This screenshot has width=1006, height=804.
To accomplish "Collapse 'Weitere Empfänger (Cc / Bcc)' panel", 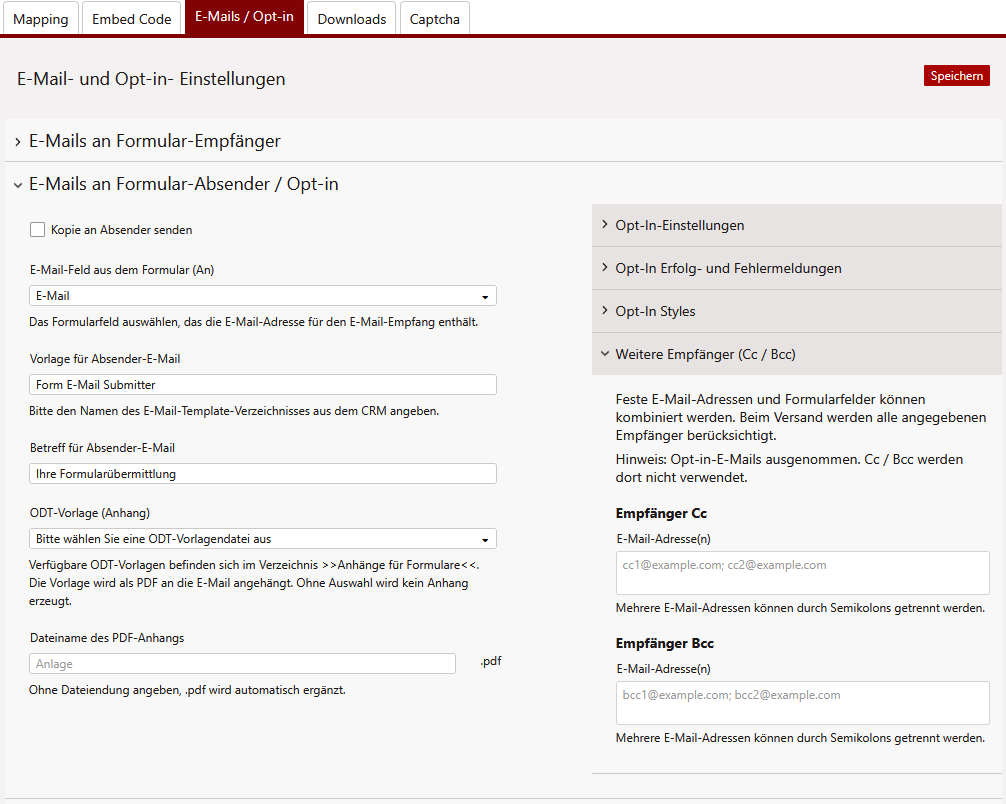I will click(x=705, y=354).
